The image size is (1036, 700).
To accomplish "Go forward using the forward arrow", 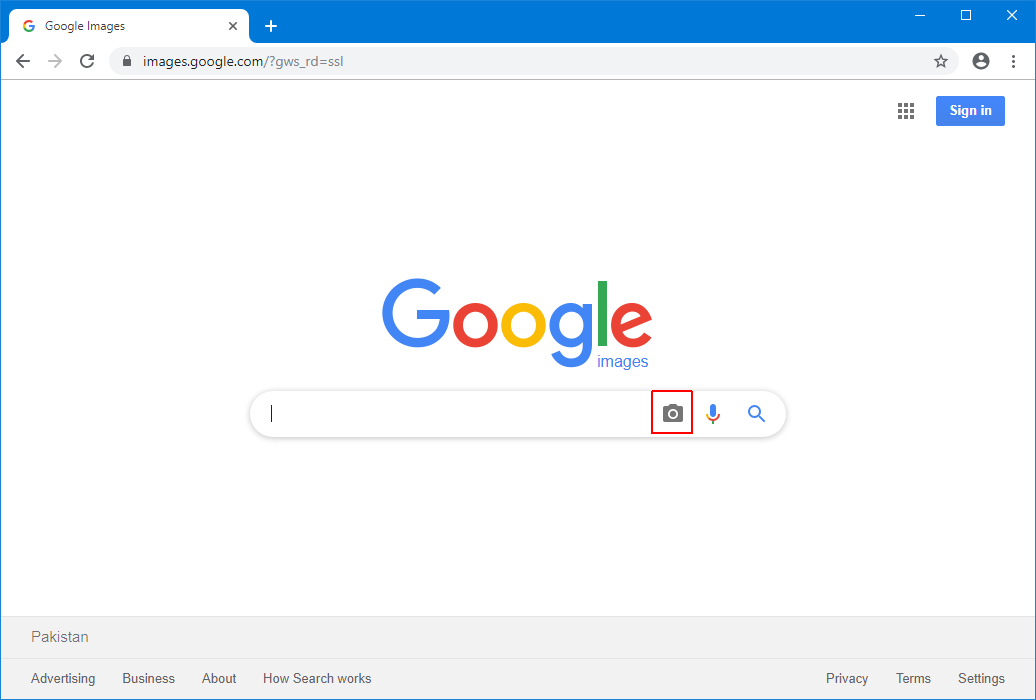I will point(56,61).
